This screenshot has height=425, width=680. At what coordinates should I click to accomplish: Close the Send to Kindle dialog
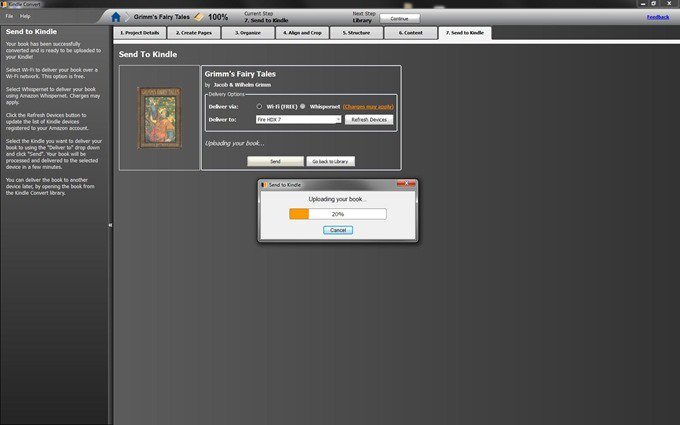(406, 184)
